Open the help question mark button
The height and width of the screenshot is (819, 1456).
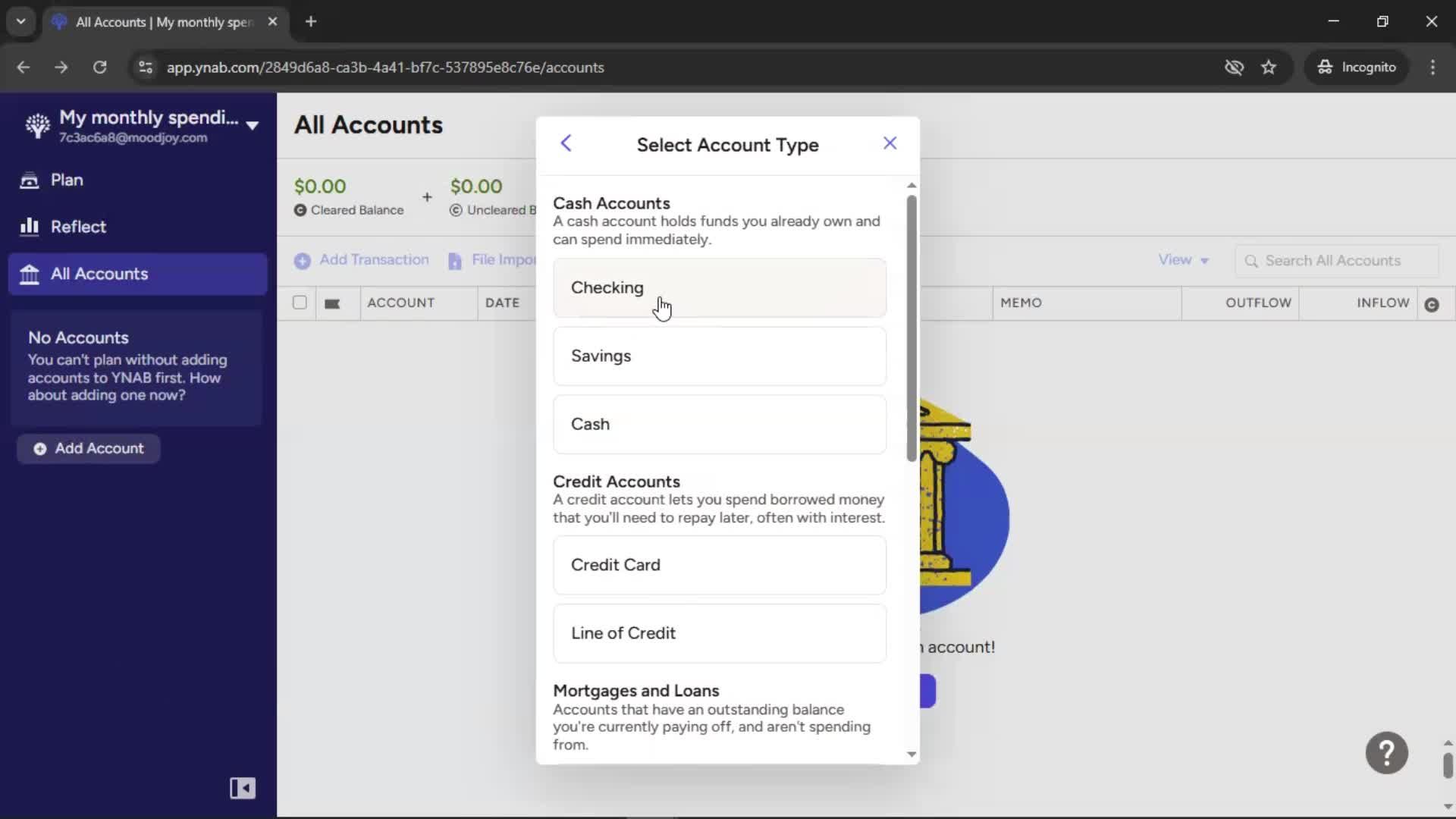[x=1387, y=752]
